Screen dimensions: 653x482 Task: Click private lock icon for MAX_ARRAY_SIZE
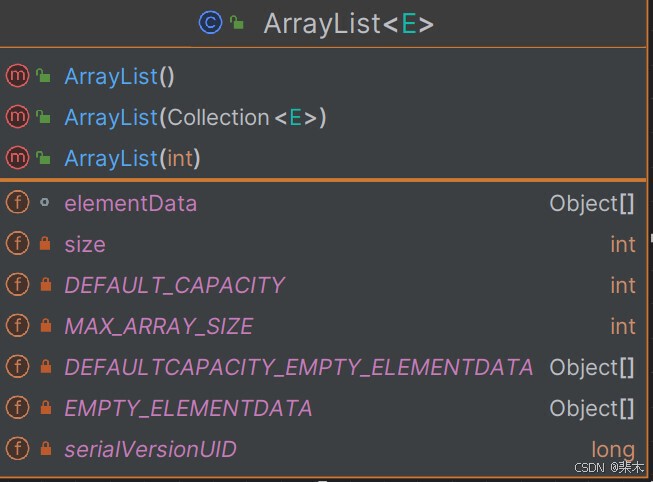click(x=45, y=325)
